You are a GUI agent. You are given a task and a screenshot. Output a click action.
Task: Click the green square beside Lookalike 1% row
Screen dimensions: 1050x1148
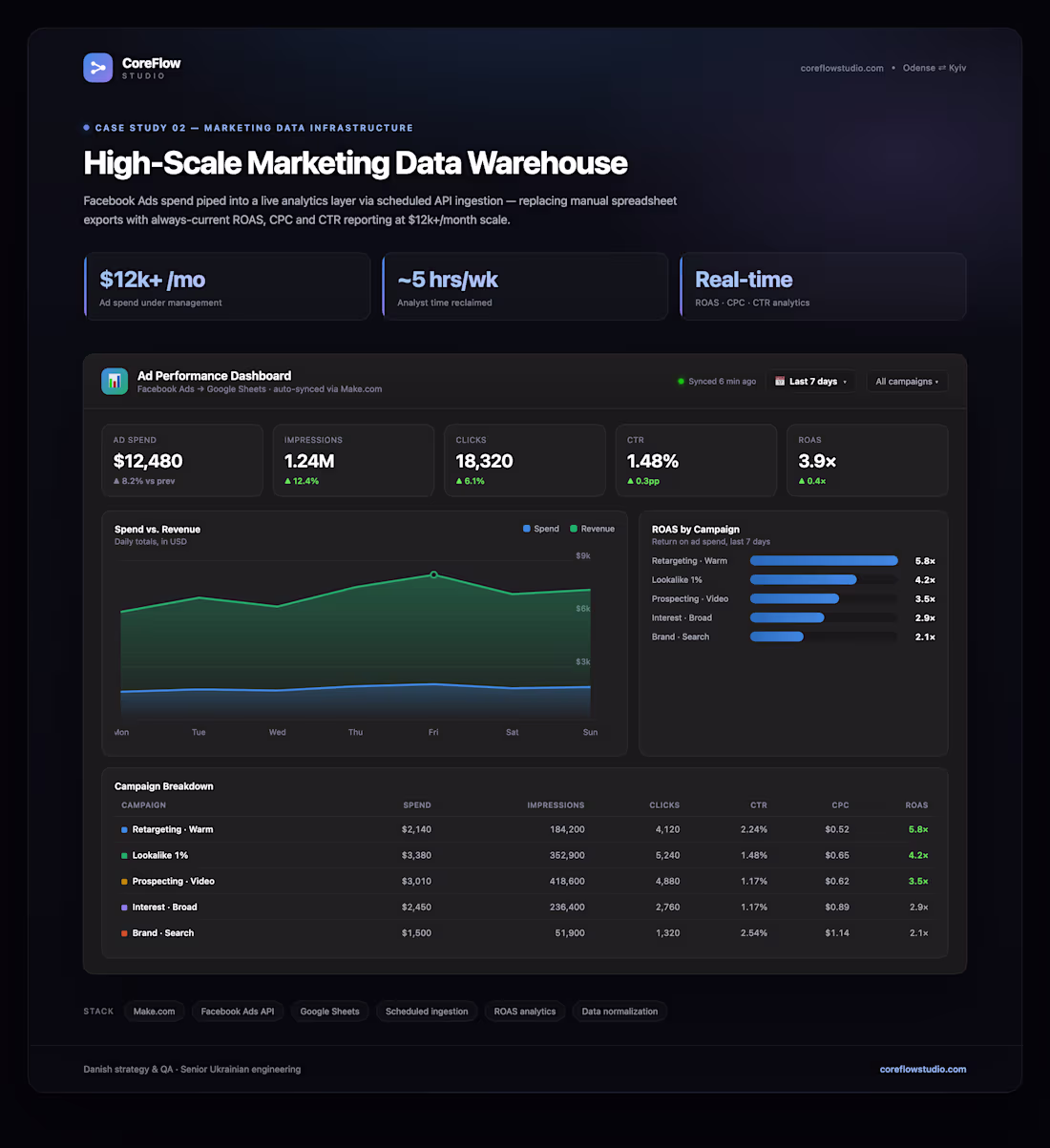pos(124,856)
